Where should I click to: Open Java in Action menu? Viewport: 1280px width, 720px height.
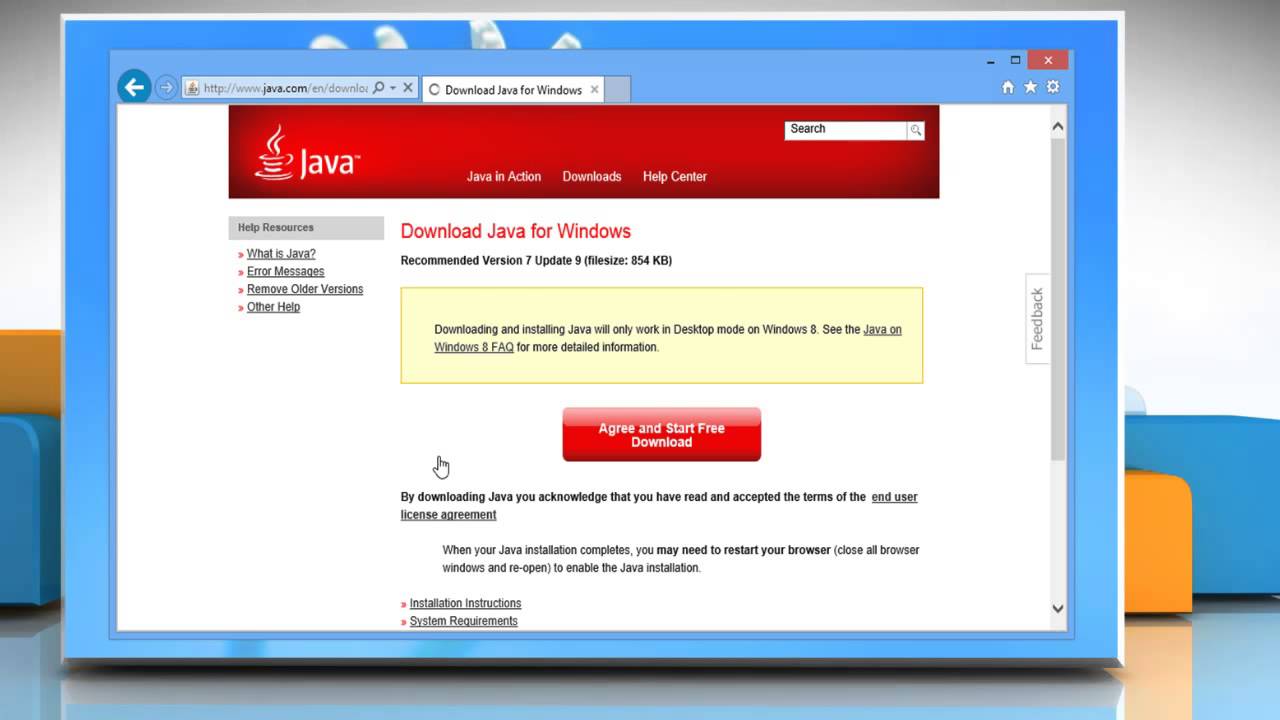504,176
